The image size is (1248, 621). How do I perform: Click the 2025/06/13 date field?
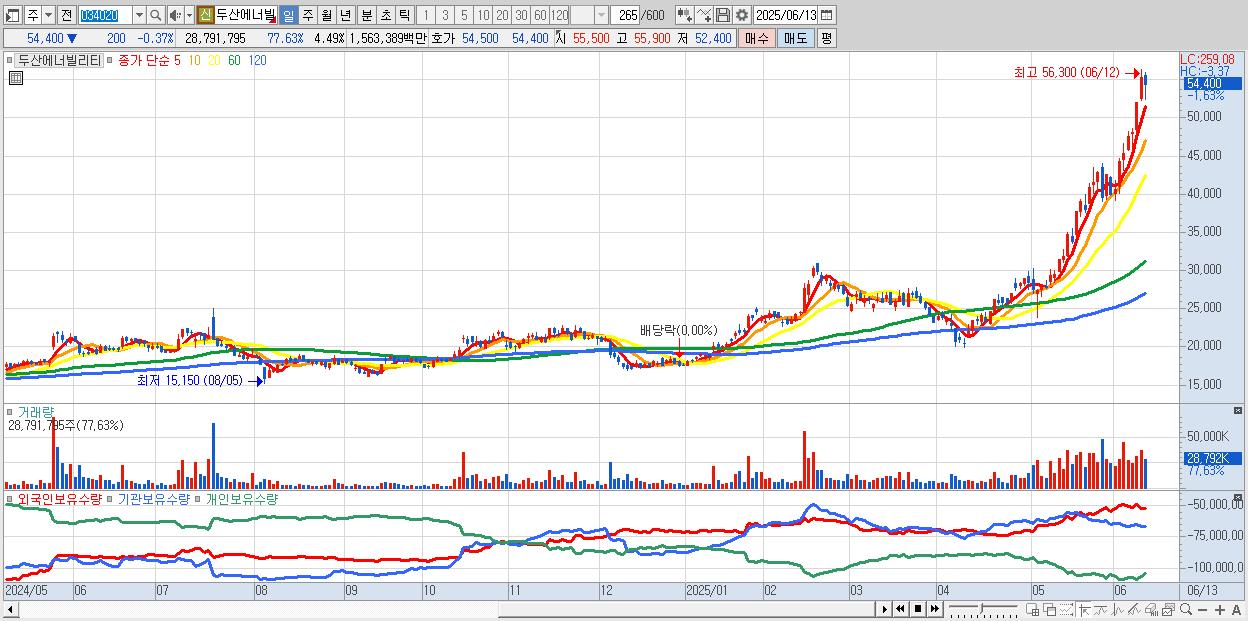(786, 15)
